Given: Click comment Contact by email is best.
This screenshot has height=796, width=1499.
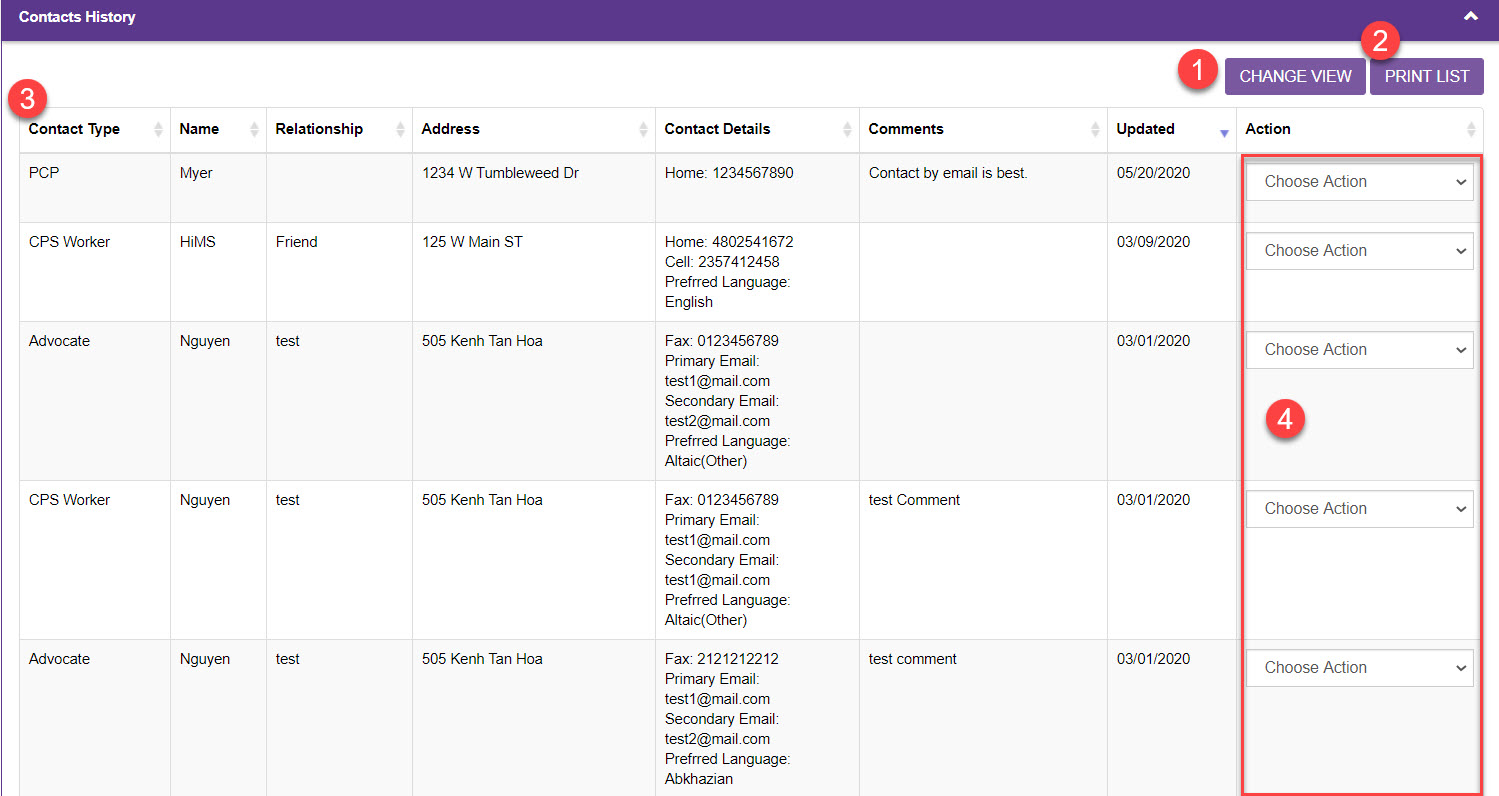Looking at the screenshot, I should click(948, 173).
